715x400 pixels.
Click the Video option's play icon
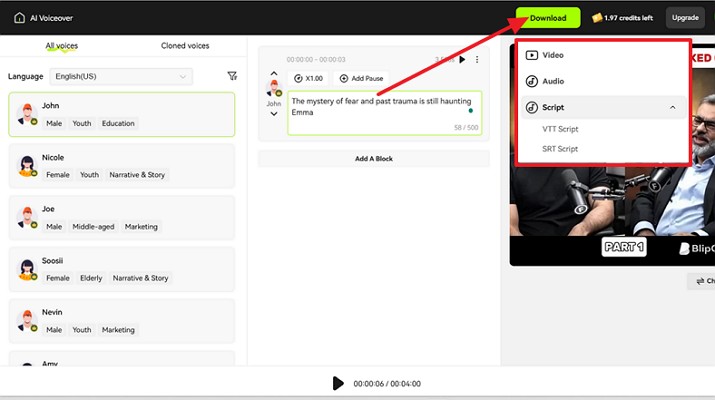tap(532, 55)
